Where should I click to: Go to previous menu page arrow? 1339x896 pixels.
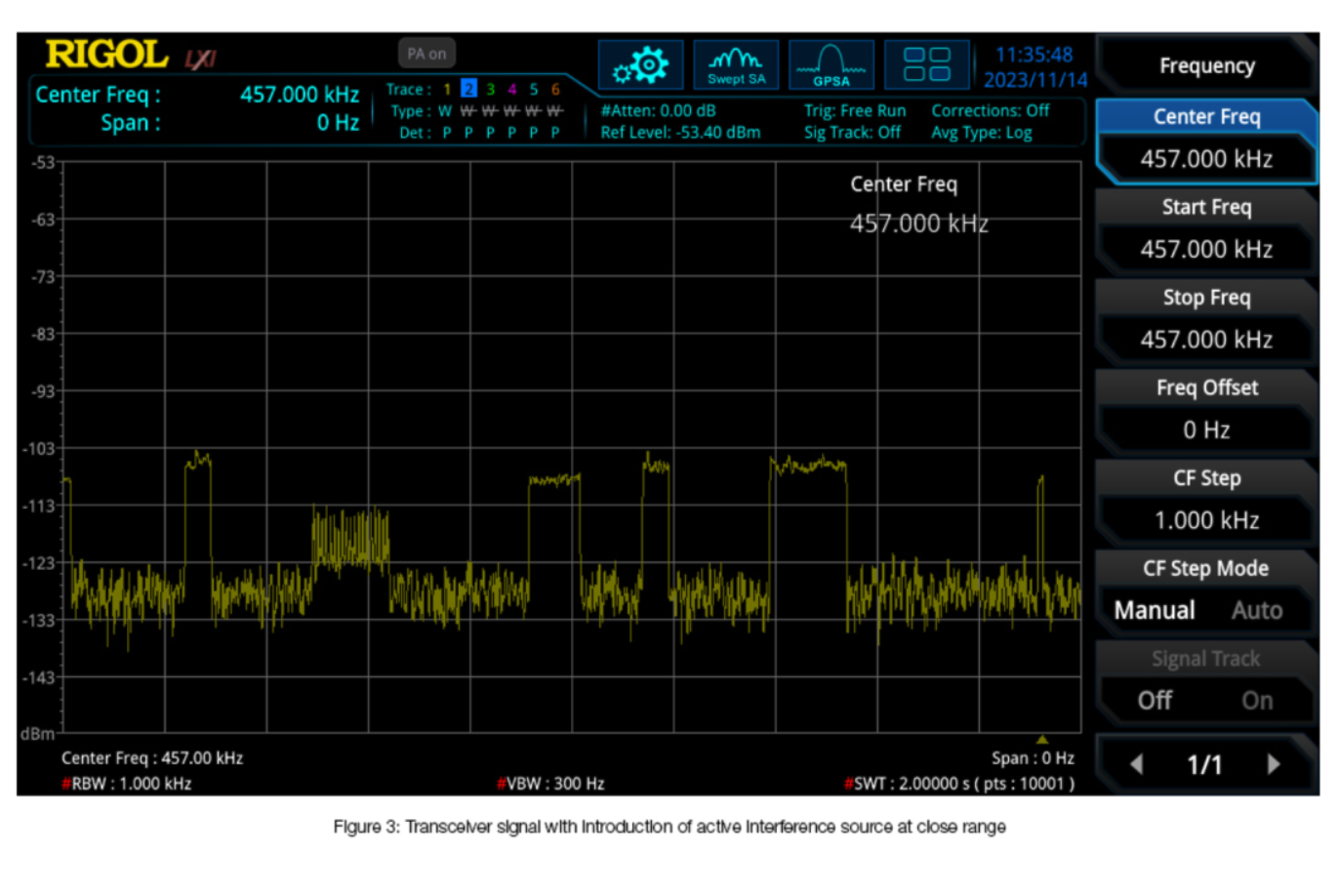(1136, 764)
